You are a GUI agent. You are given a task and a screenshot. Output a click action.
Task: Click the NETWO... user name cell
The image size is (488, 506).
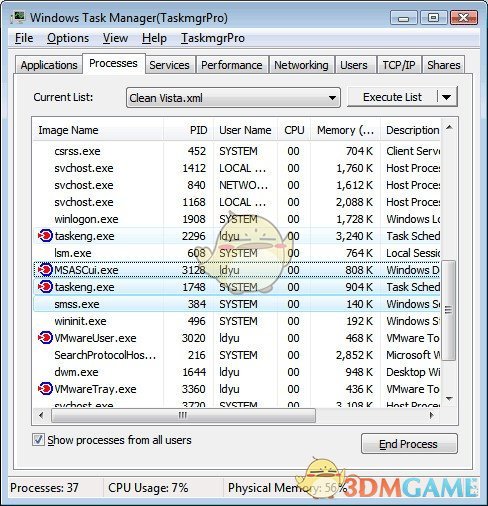point(243,185)
